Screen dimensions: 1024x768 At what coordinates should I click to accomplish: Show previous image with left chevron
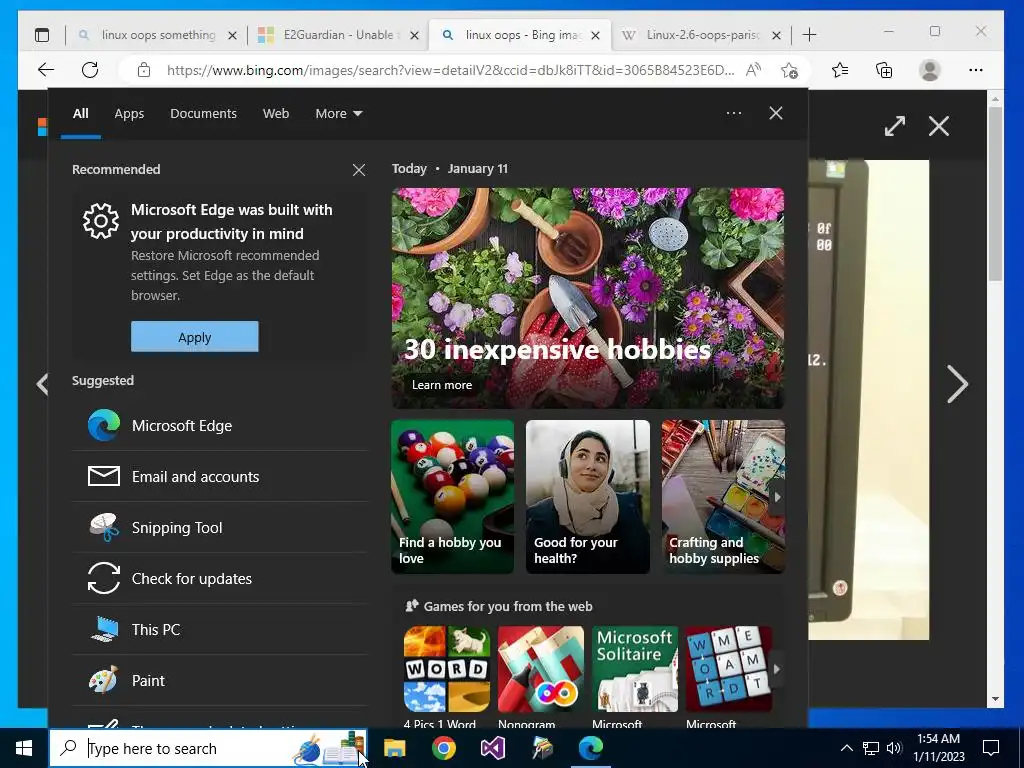pyautogui.click(x=42, y=384)
